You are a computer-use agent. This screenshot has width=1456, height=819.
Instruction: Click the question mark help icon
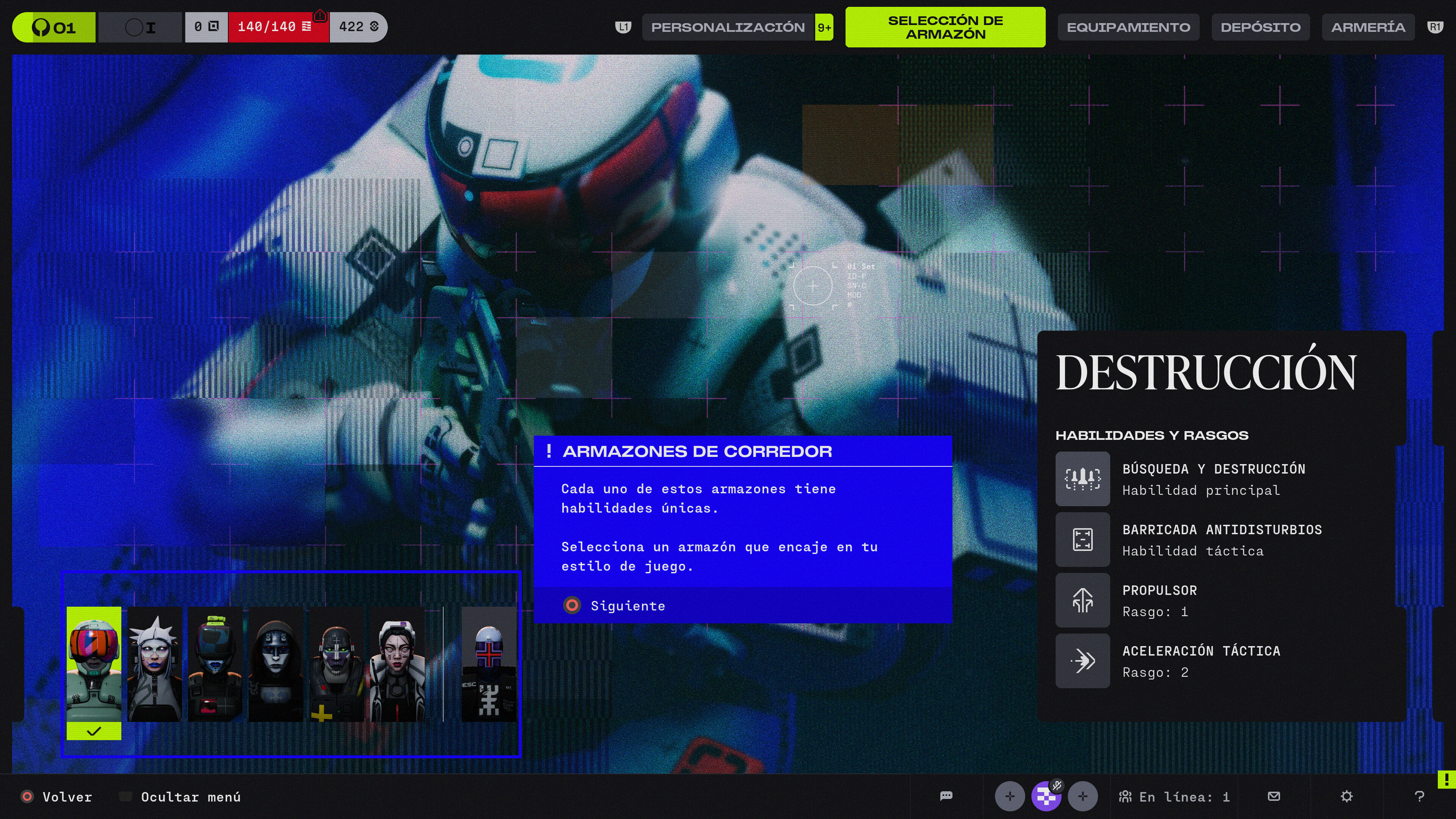(1419, 796)
